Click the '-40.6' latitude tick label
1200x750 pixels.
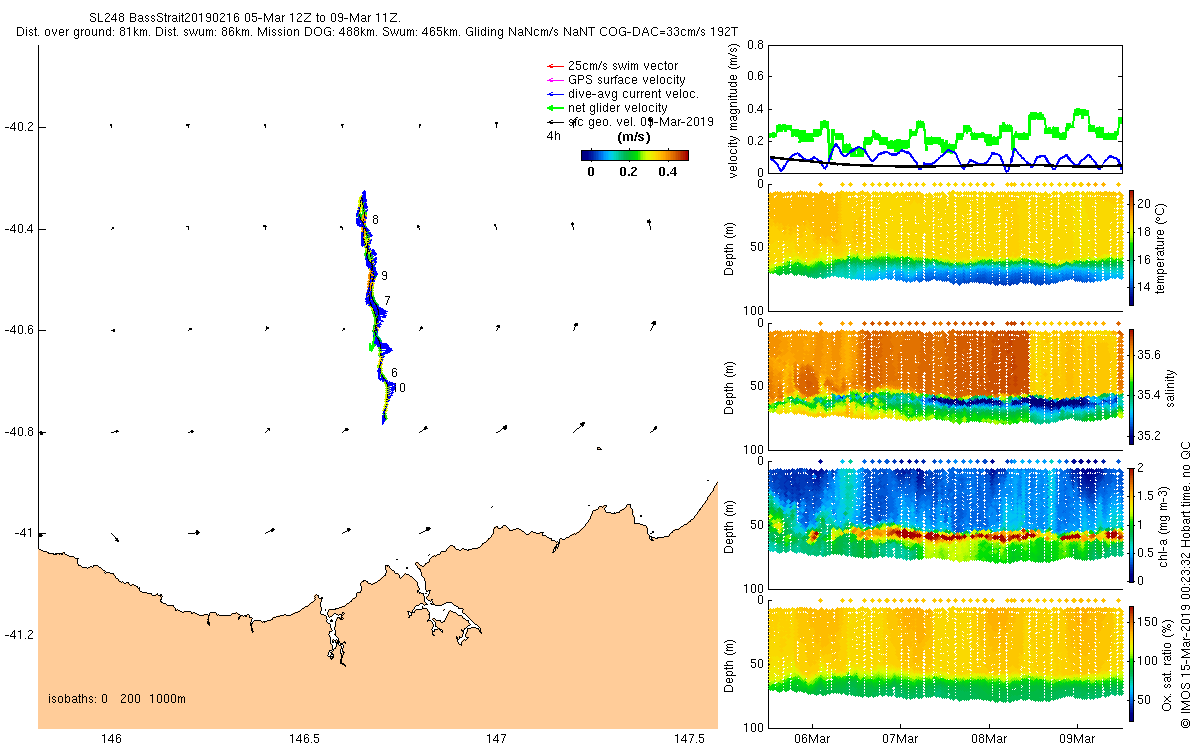[18, 330]
